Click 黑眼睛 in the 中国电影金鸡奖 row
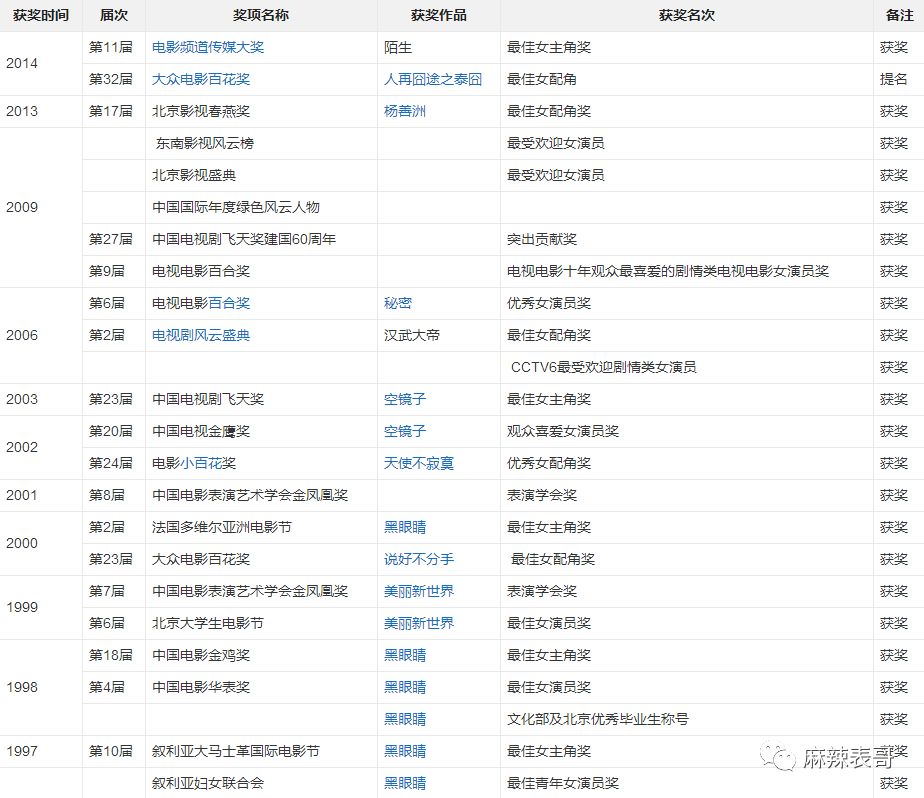 (x=405, y=655)
